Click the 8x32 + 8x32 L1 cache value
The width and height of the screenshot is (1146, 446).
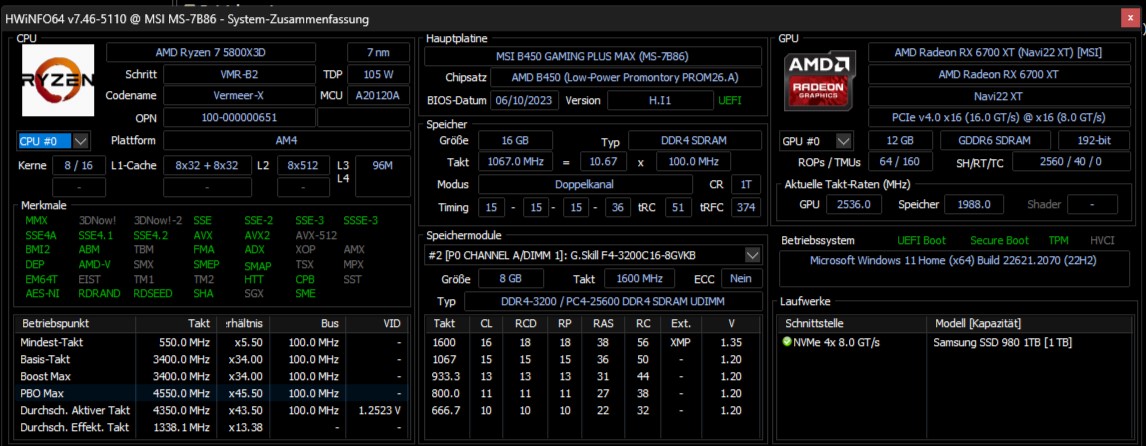[207, 166]
